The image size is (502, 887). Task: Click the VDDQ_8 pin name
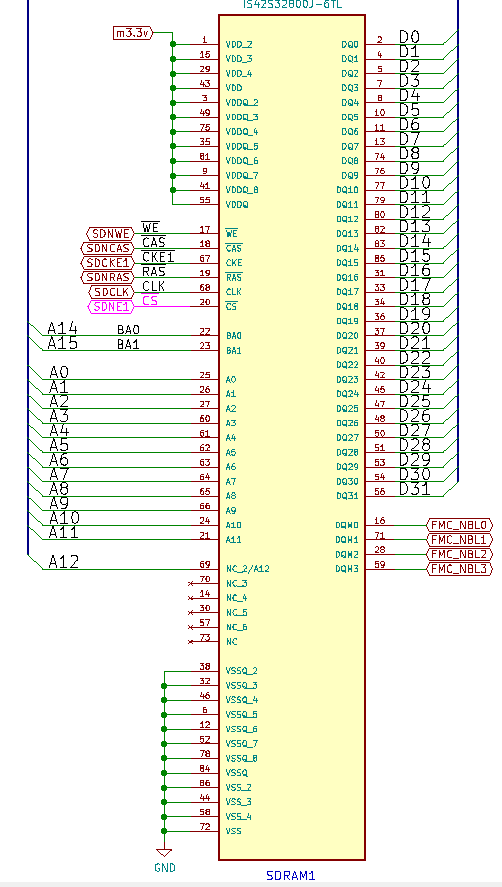(242, 190)
